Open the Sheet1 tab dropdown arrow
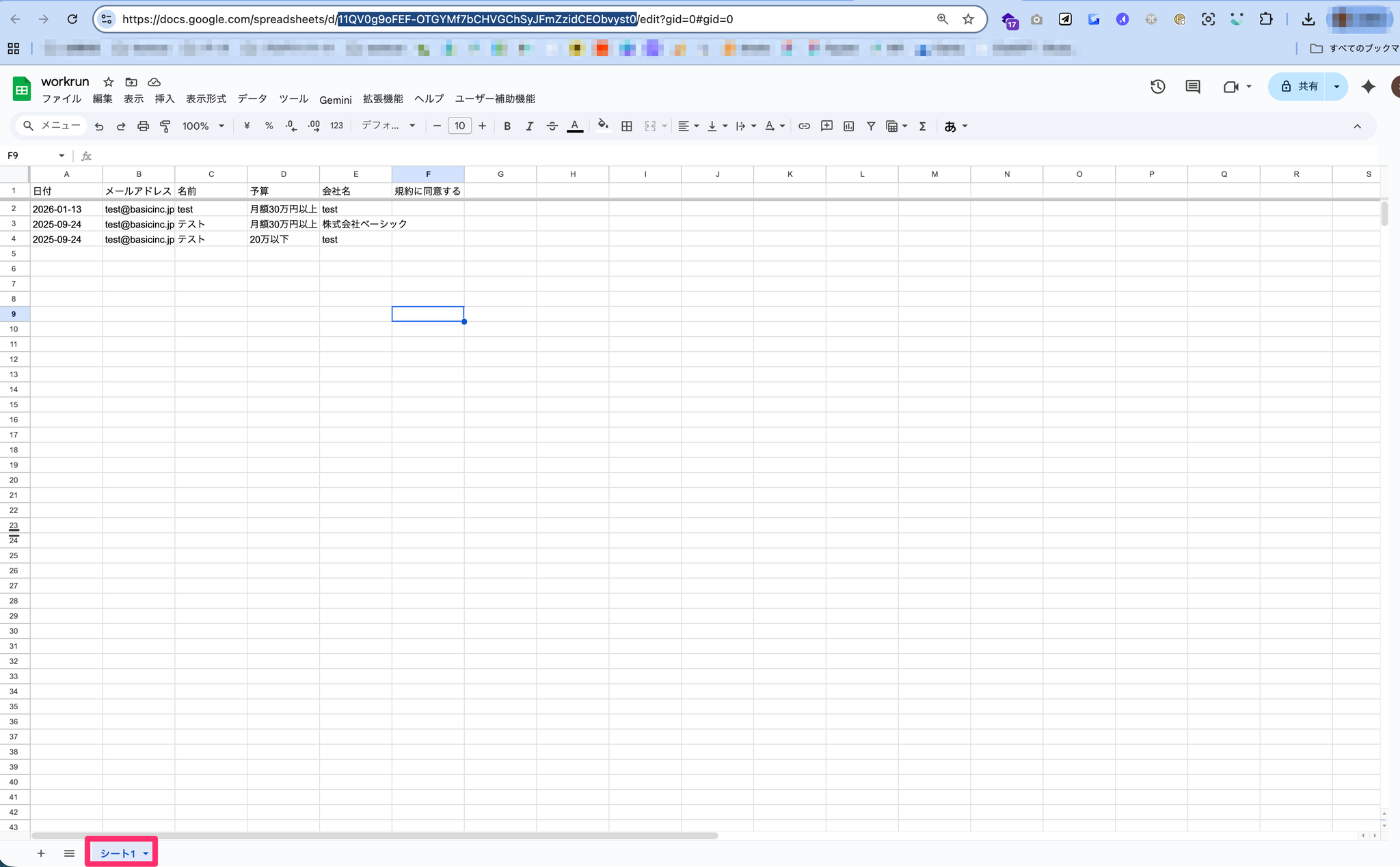This screenshot has height=867, width=1400. 146,853
